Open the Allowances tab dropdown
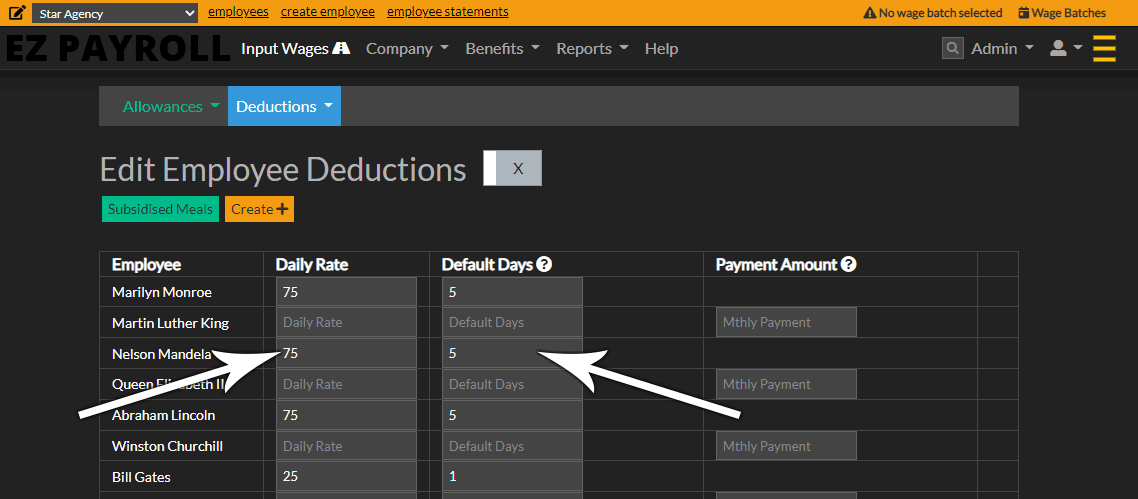Screen dimensions: 1138x499 click(171, 107)
